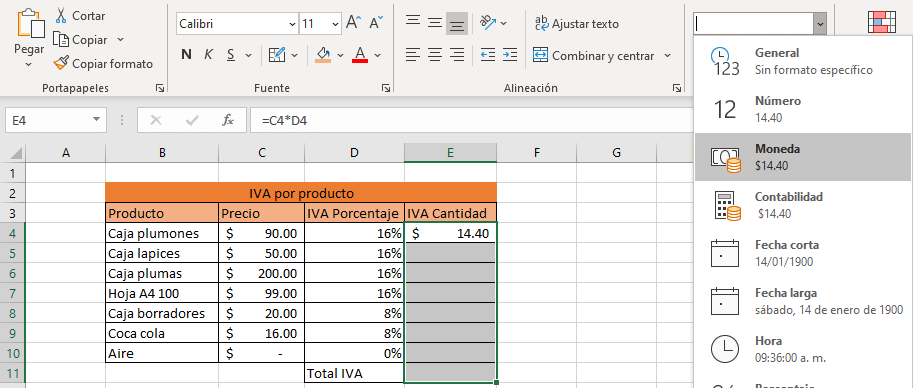Click Combinar y centrar button
The image size is (913, 388).
pyautogui.click(x=593, y=55)
